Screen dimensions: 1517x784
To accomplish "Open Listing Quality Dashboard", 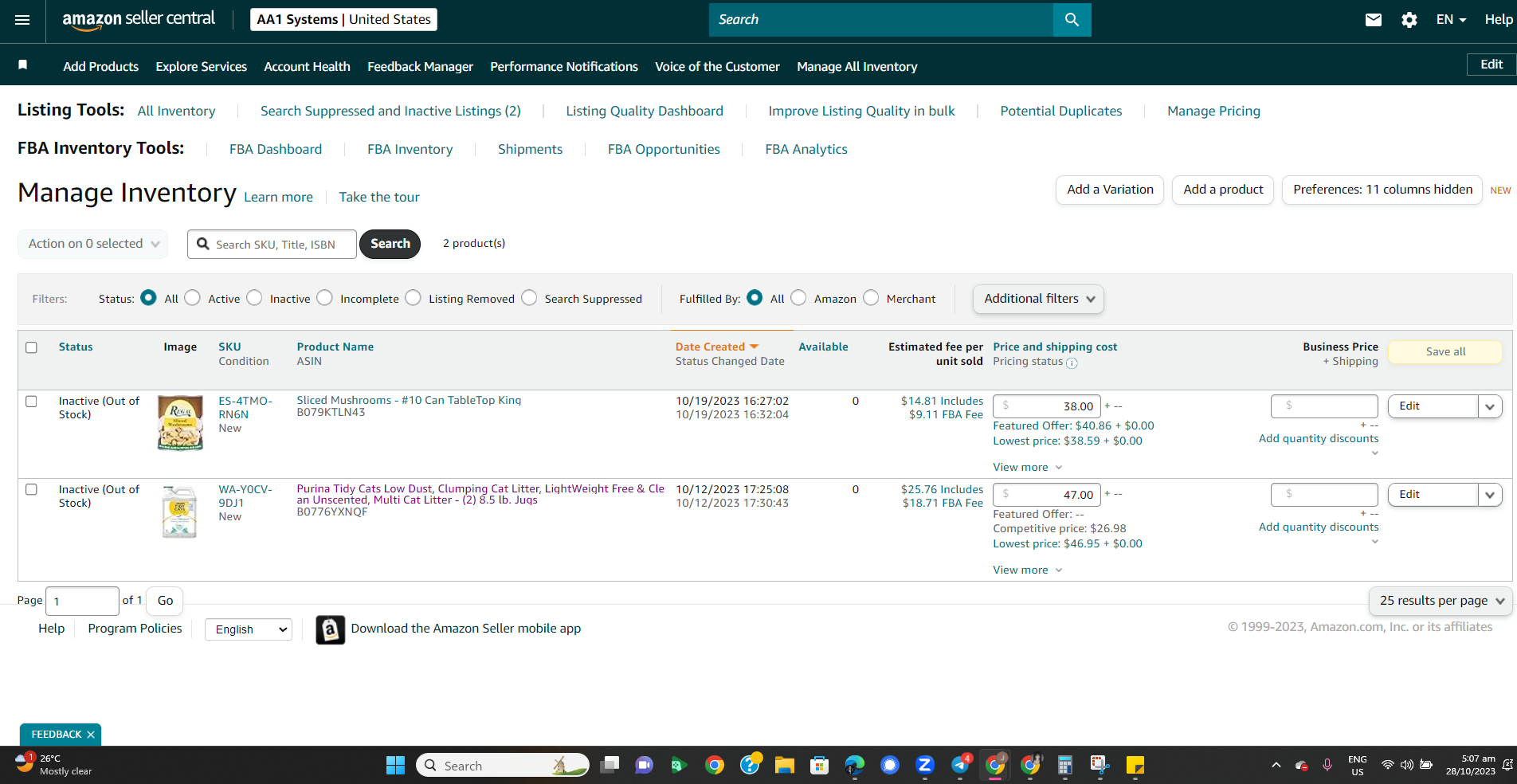I will click(x=645, y=111).
